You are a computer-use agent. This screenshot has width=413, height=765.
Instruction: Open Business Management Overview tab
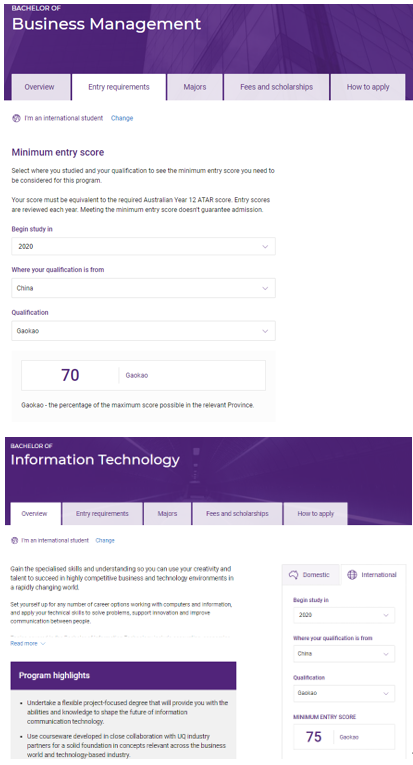tap(40, 87)
